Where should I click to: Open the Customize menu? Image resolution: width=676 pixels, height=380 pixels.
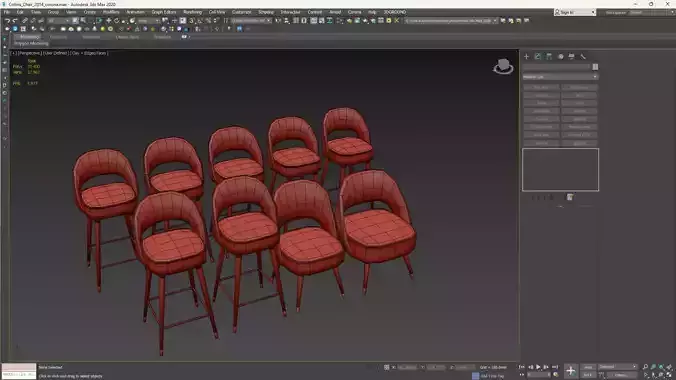tap(241, 12)
